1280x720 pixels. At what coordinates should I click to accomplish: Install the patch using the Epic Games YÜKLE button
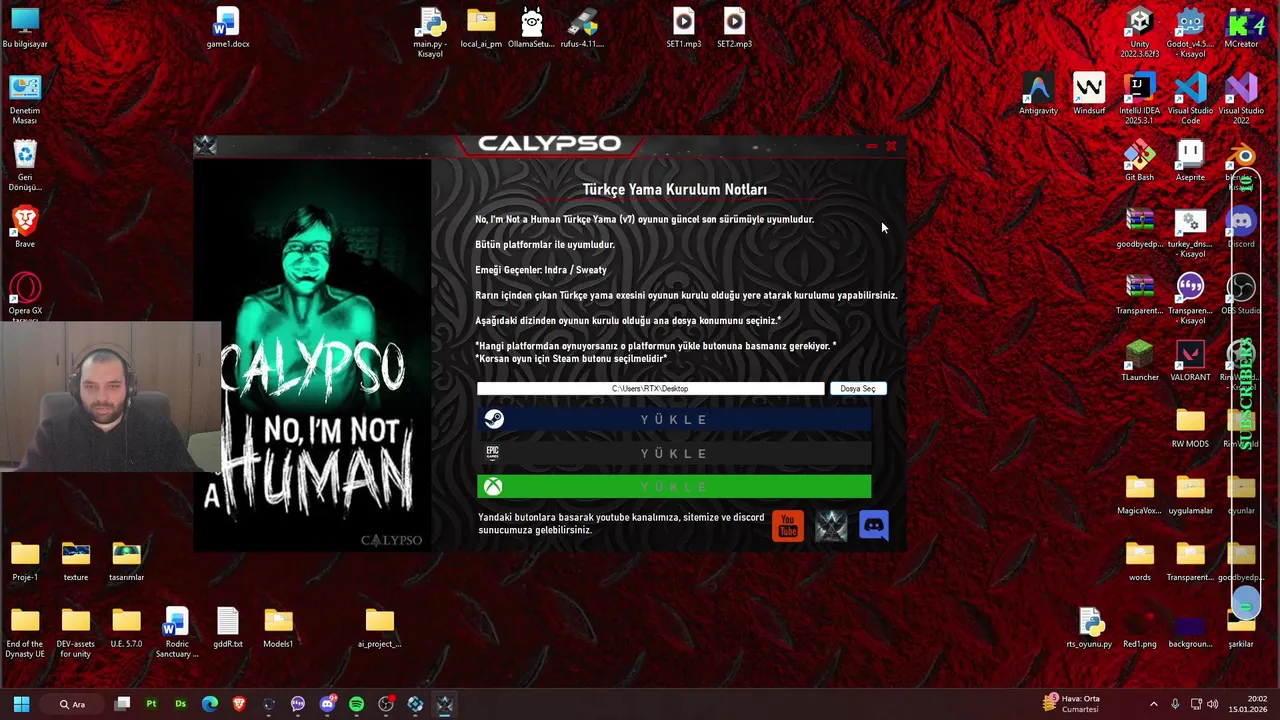coord(674,453)
